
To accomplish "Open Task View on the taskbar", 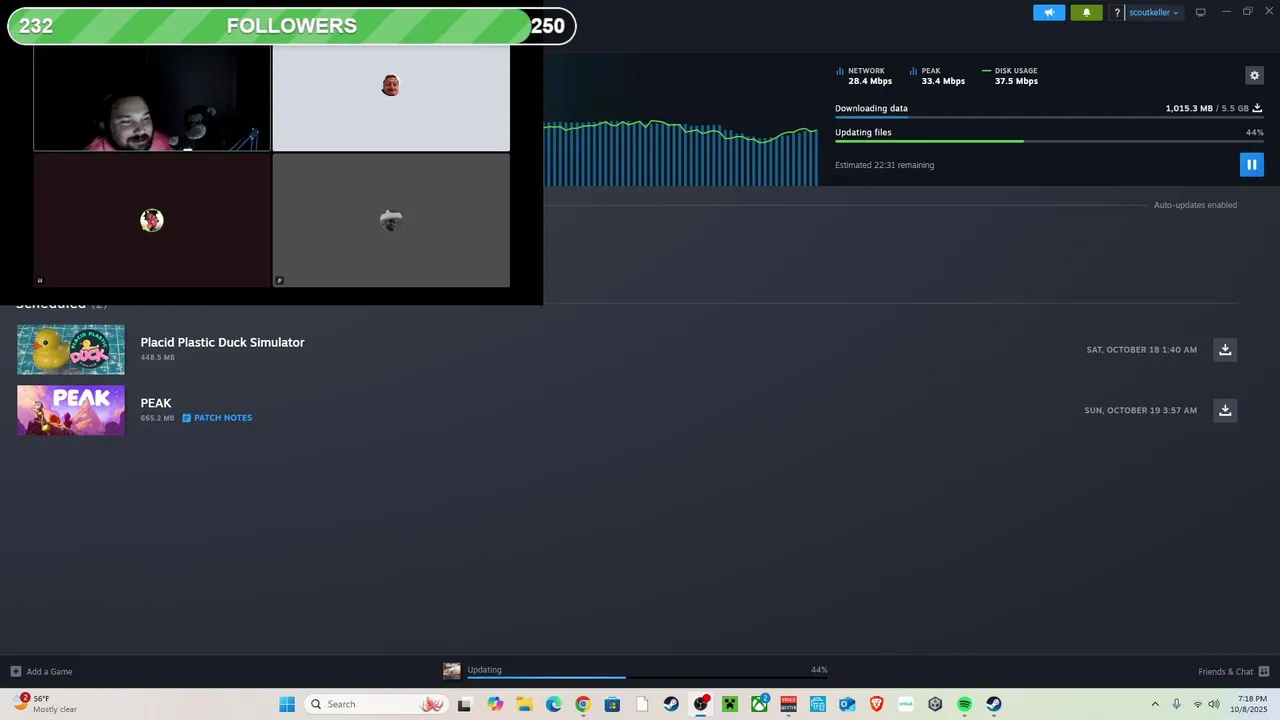I will click(x=464, y=704).
